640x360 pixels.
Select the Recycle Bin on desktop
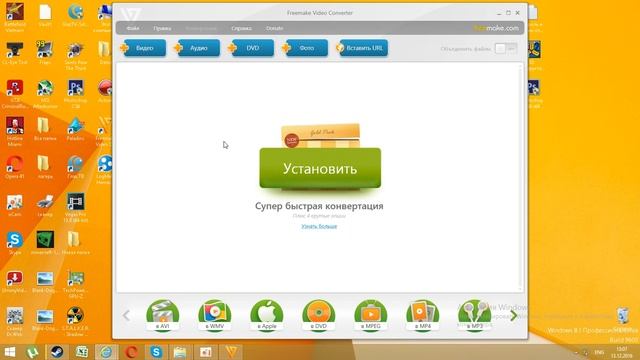point(623,320)
